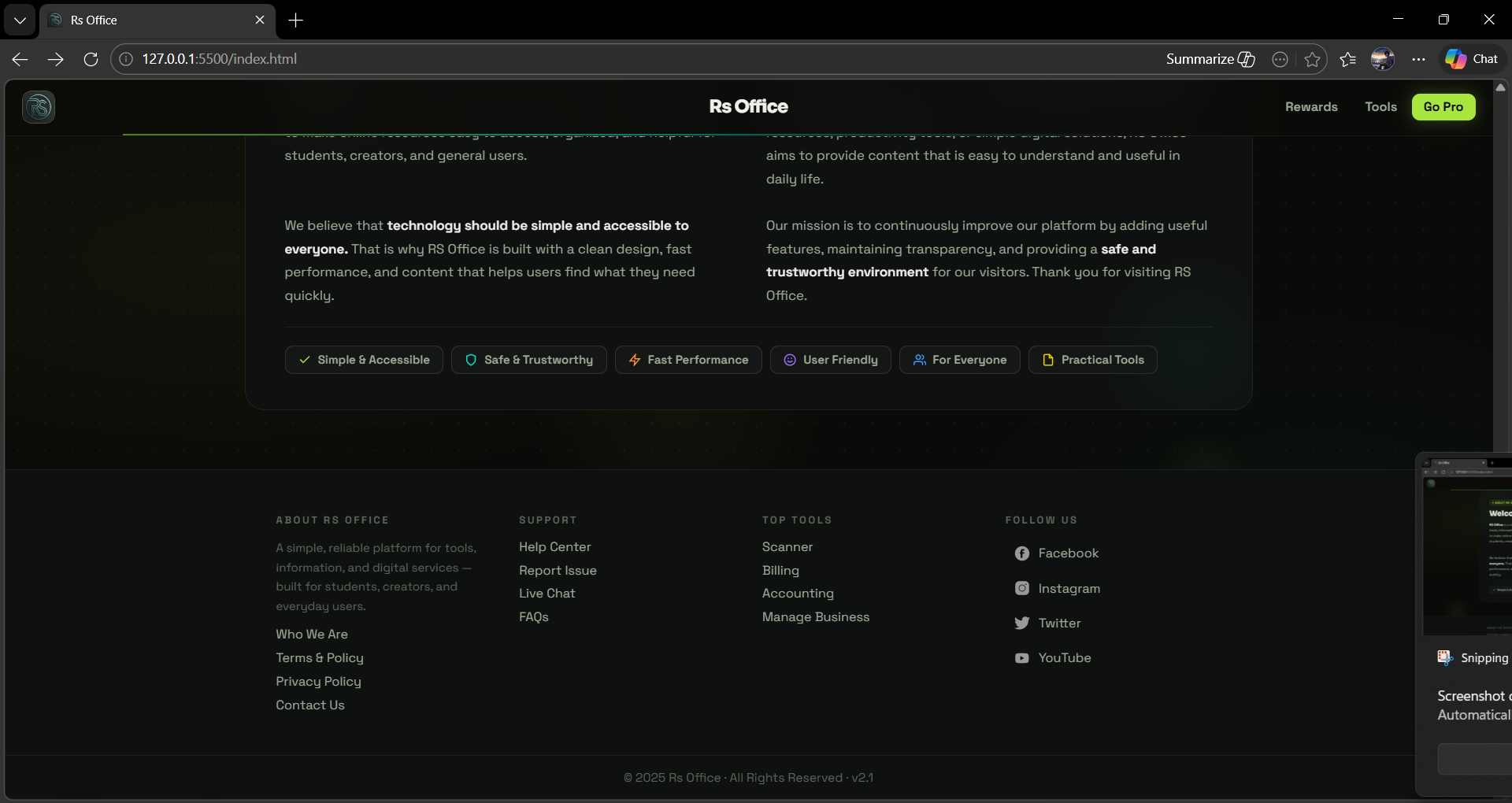Open browser Settings and more menu
The image size is (1512, 803).
point(1418,59)
